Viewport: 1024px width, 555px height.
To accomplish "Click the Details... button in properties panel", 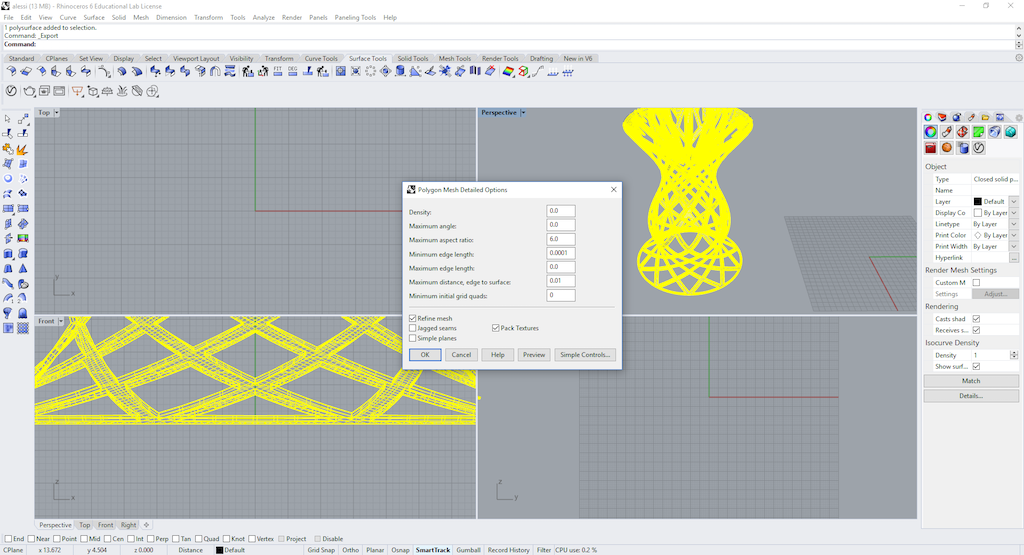I will tap(970, 396).
